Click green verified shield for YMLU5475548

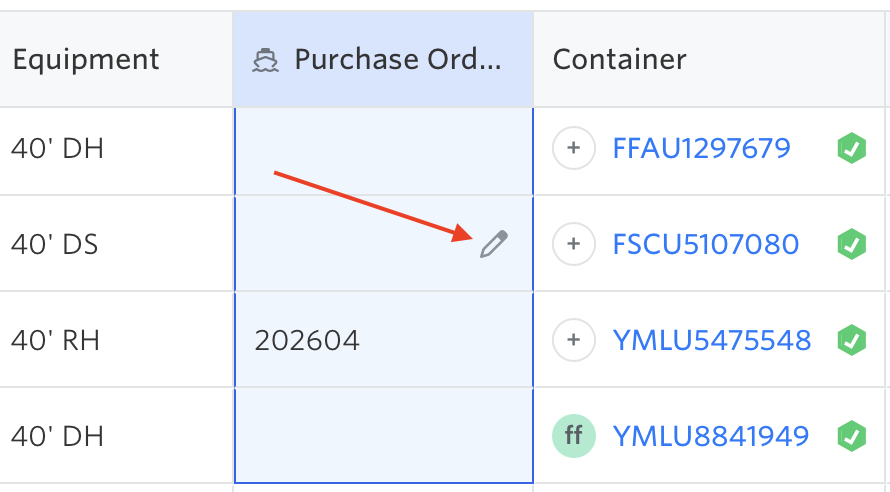pyautogui.click(x=851, y=340)
